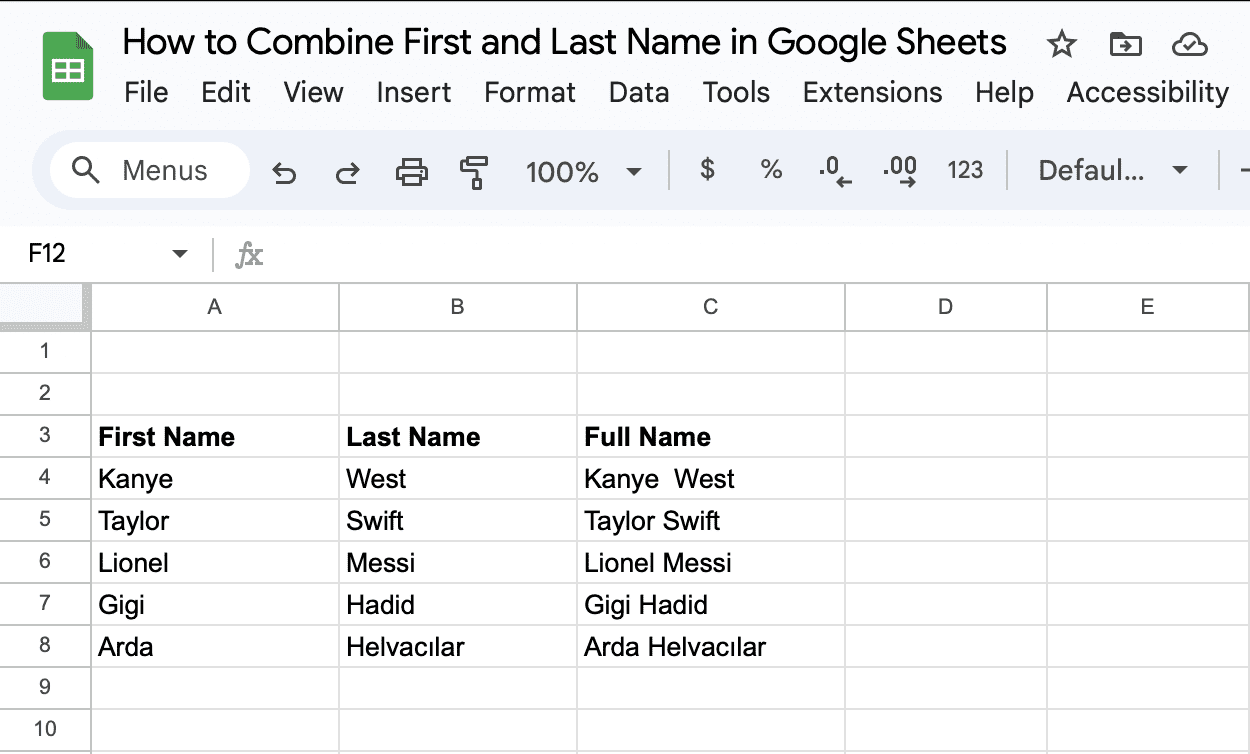1250x754 pixels.
Task: Select cell containing Taylor Swift
Action: (710, 521)
